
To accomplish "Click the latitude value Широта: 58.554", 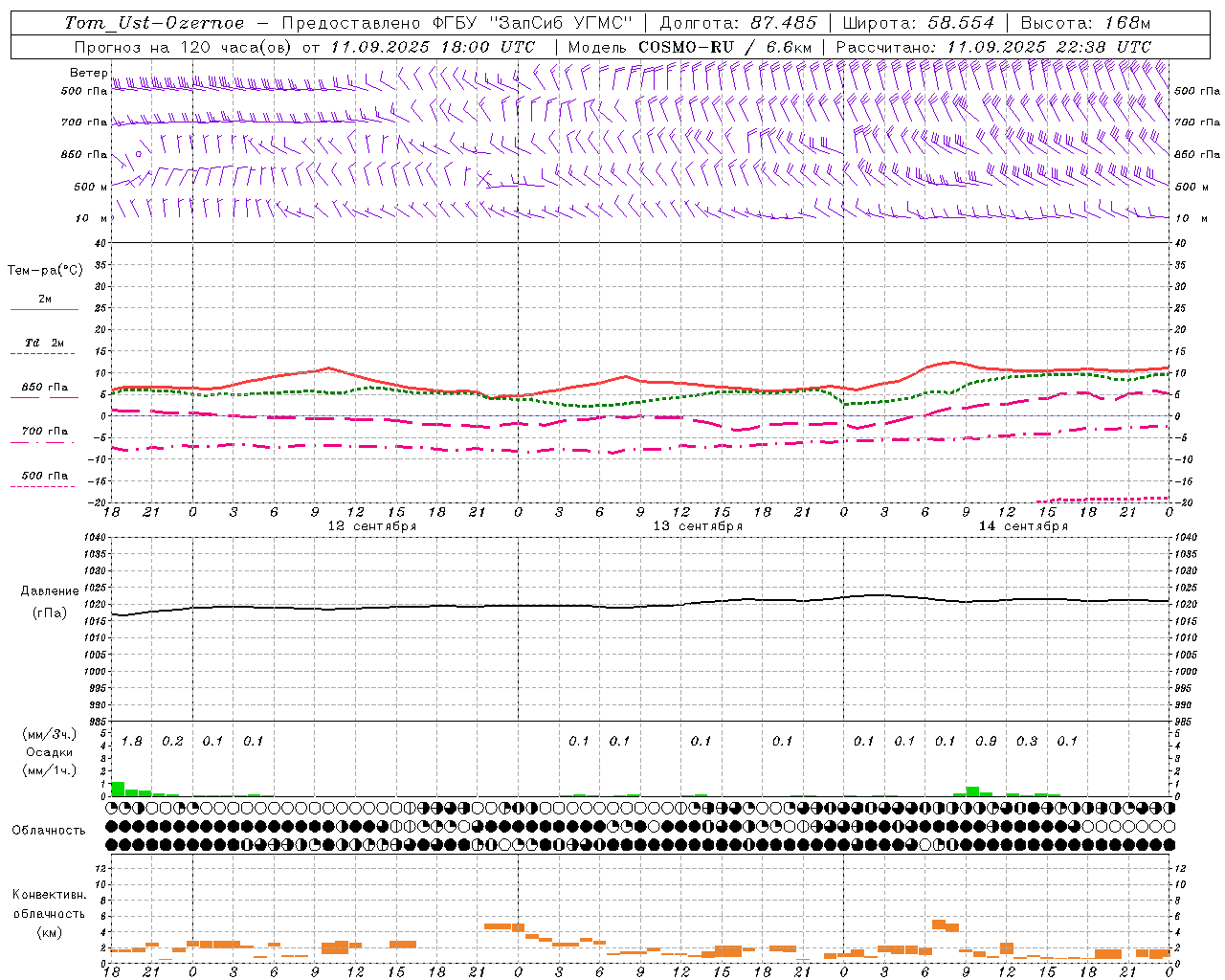I will pyautogui.click(x=919, y=23).
